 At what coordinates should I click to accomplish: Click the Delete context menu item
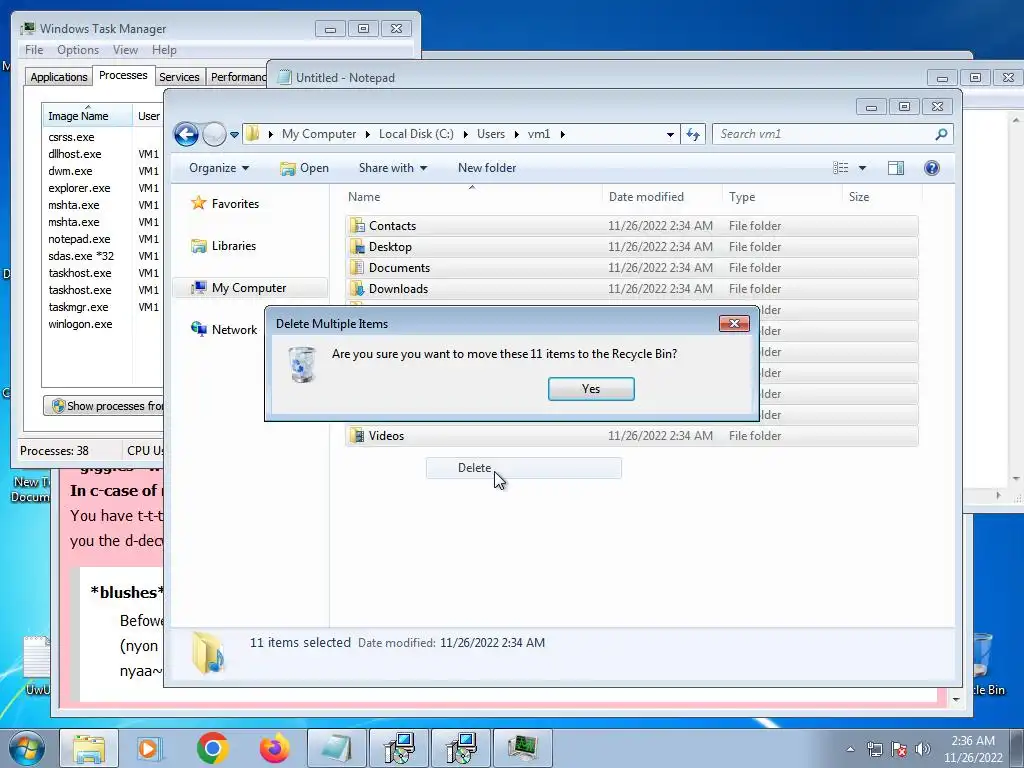(524, 468)
